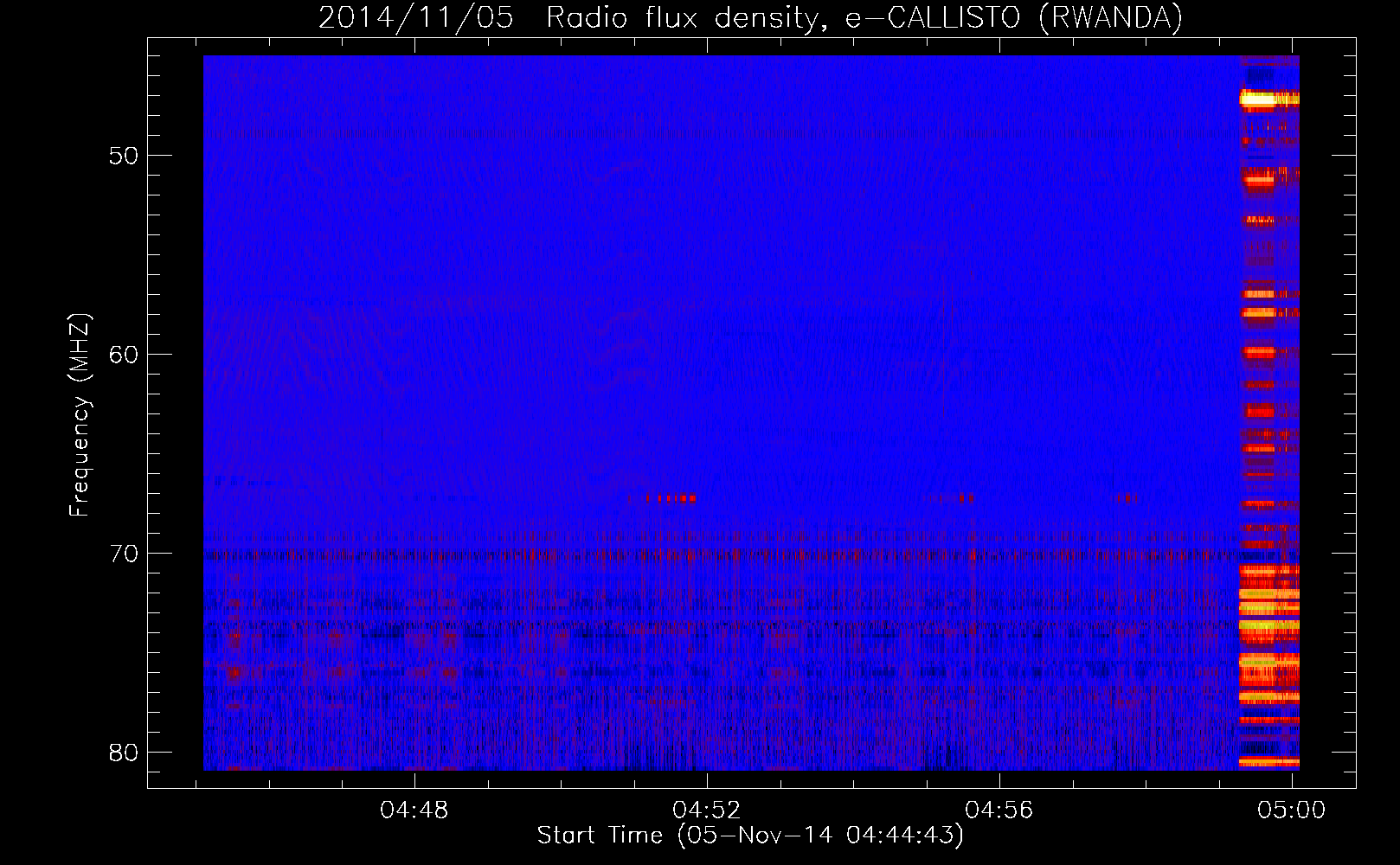Click the "Frequency (MHZ)" axis label

click(80, 415)
